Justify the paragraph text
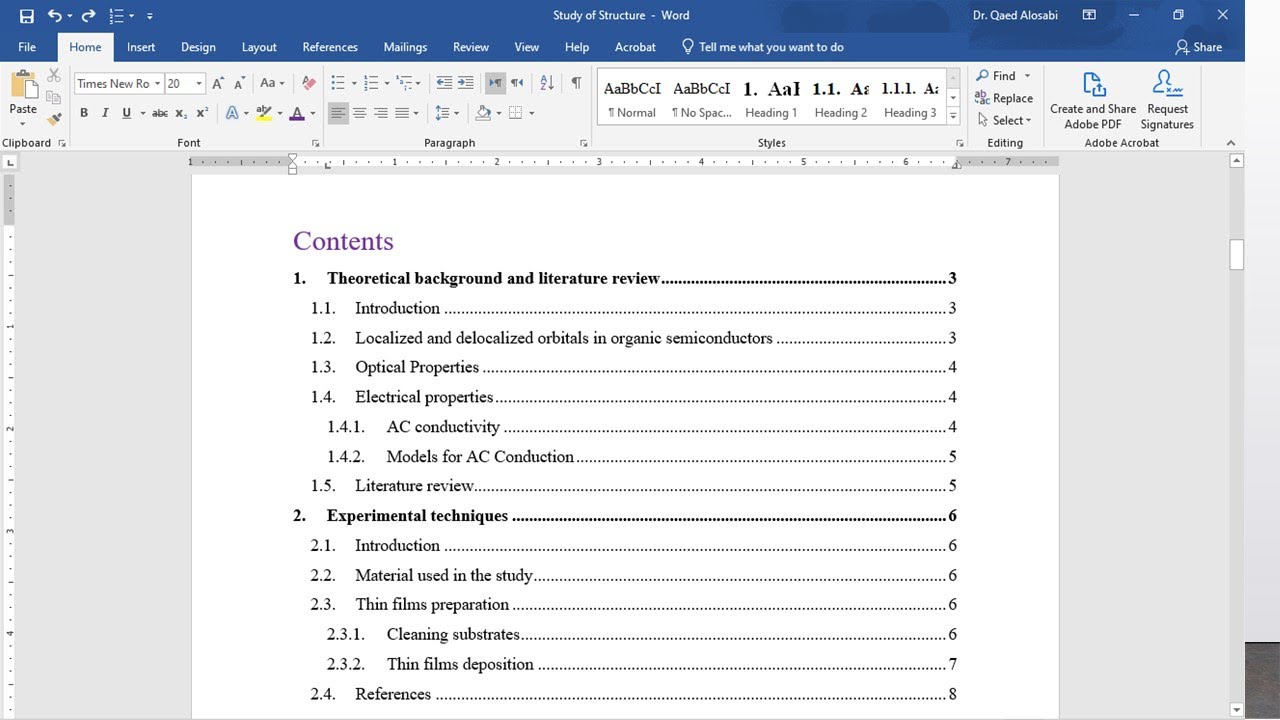This screenshot has height=720, width=1280. pos(402,113)
